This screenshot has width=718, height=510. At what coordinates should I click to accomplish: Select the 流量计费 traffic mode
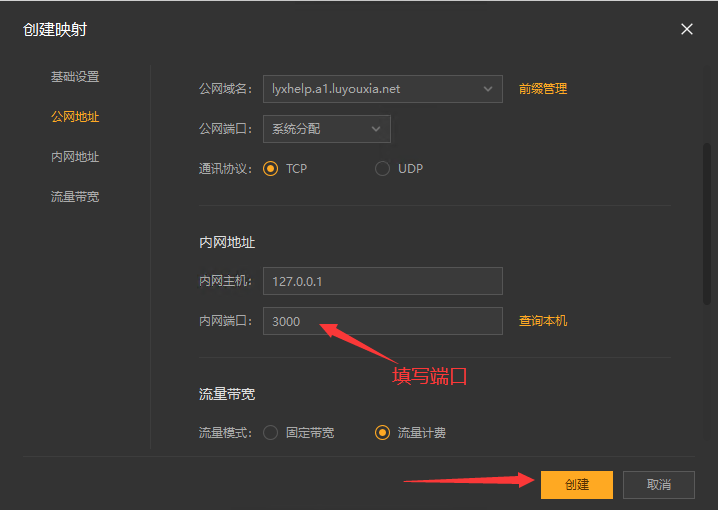[382, 433]
